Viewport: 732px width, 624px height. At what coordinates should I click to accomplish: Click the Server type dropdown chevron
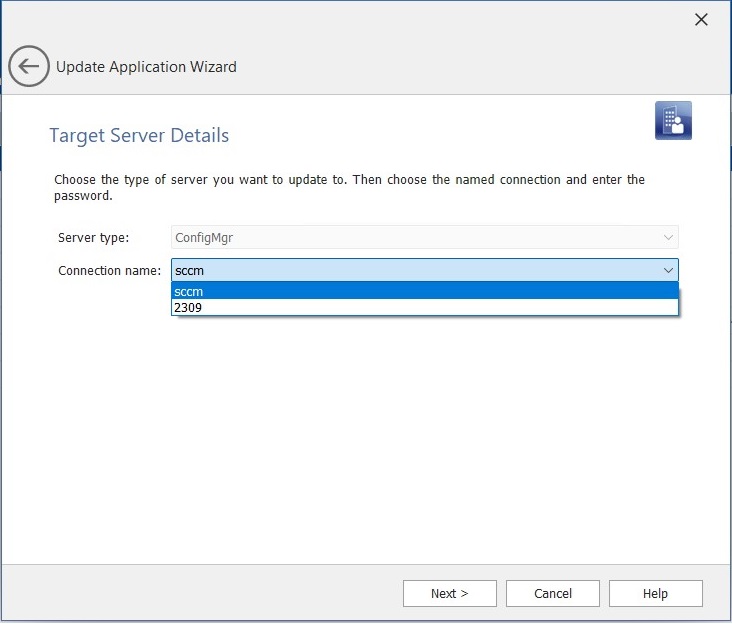coord(668,238)
